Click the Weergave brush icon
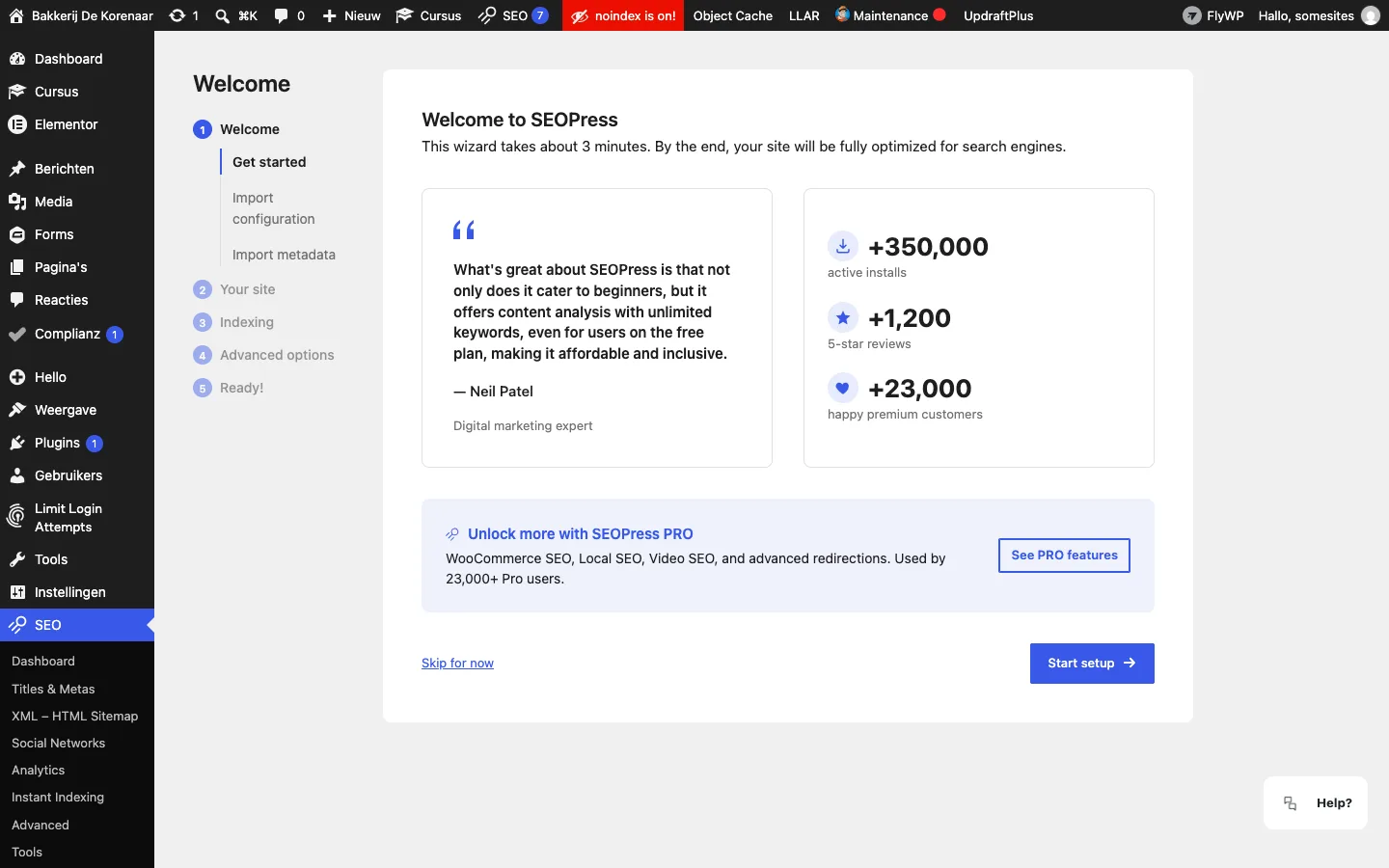Screen dimensions: 1389x868 coord(17,410)
